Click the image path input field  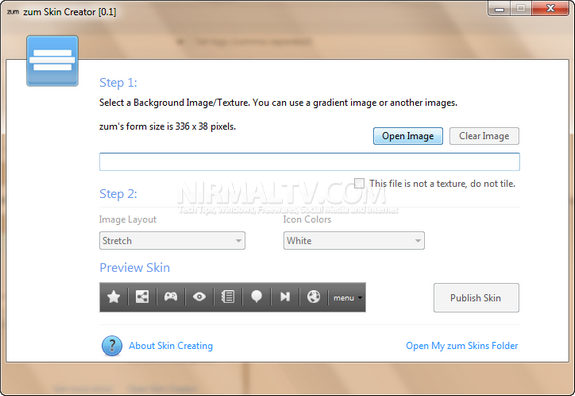click(x=310, y=162)
